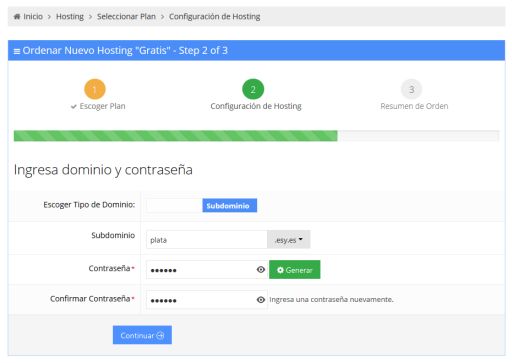Click the 'Escoger Tipo de Dominio:' label
The image size is (512, 363).
[x=89, y=205]
